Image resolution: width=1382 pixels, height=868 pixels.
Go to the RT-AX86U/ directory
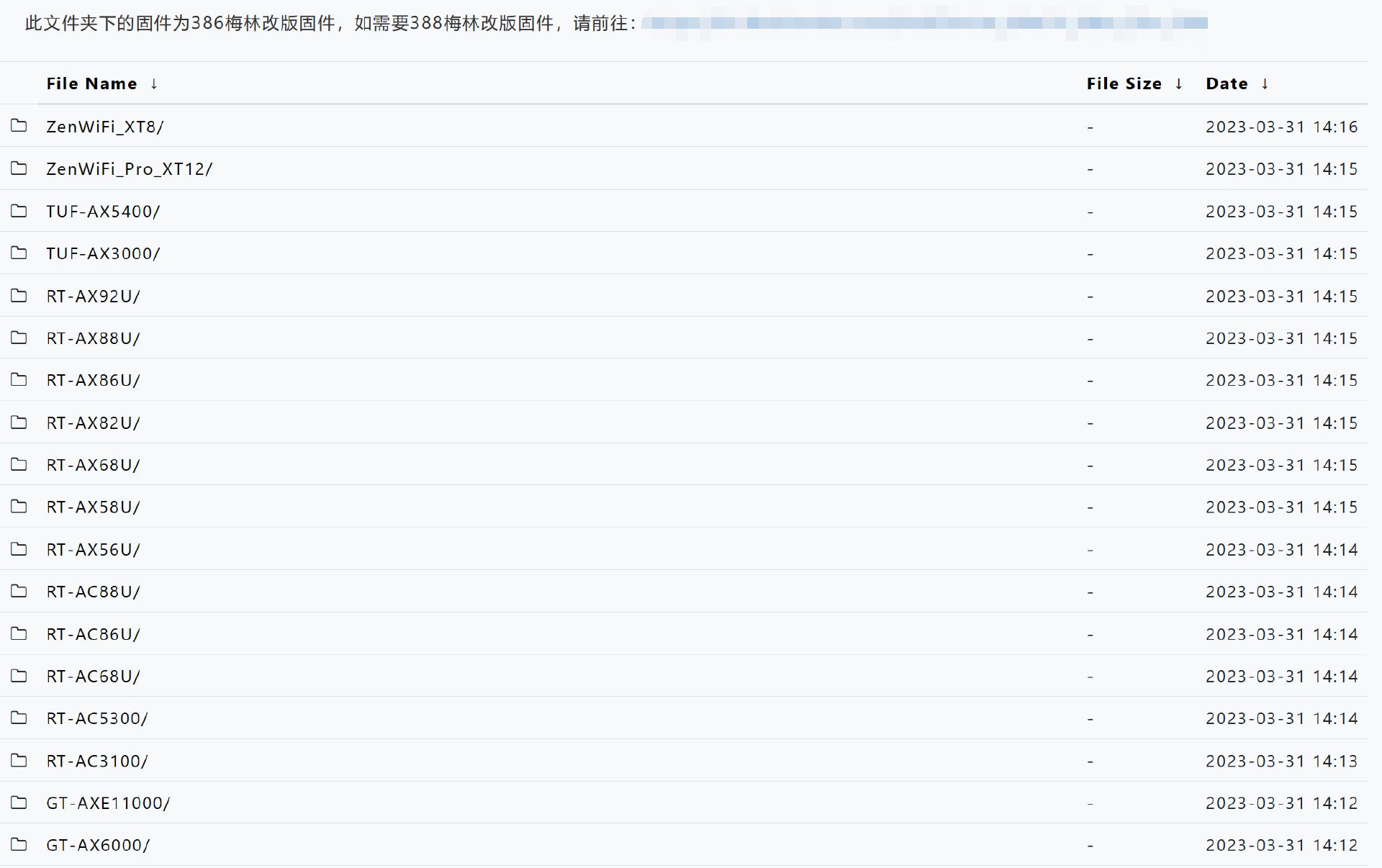[94, 380]
